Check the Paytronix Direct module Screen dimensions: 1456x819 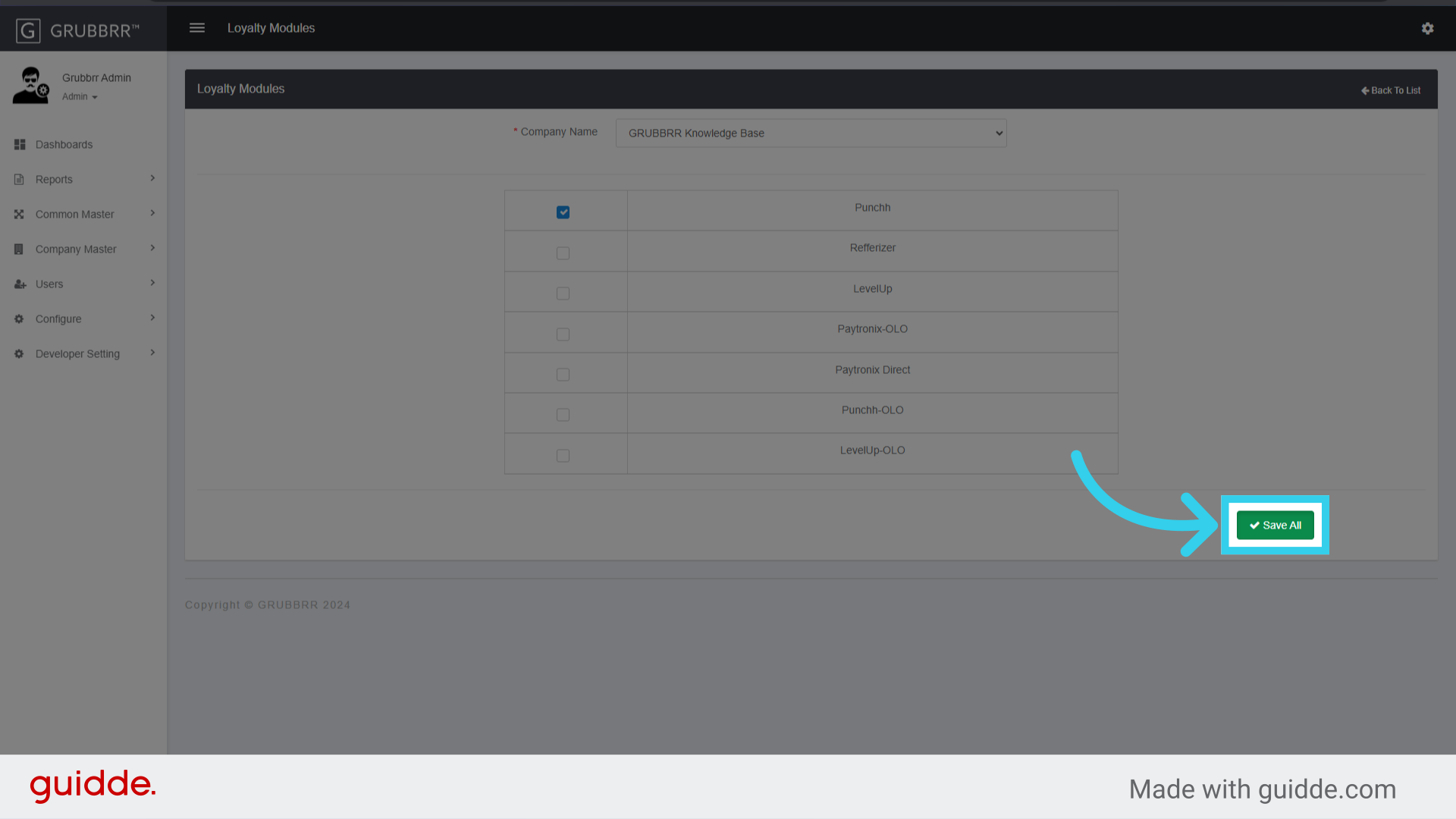[563, 375]
